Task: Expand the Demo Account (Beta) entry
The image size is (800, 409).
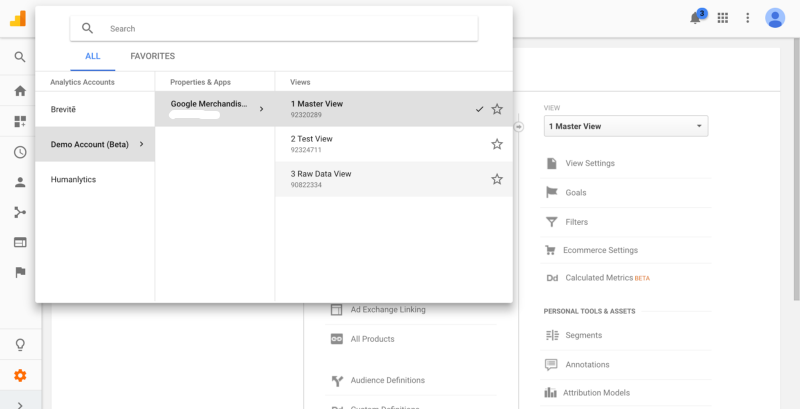Action: [95, 144]
